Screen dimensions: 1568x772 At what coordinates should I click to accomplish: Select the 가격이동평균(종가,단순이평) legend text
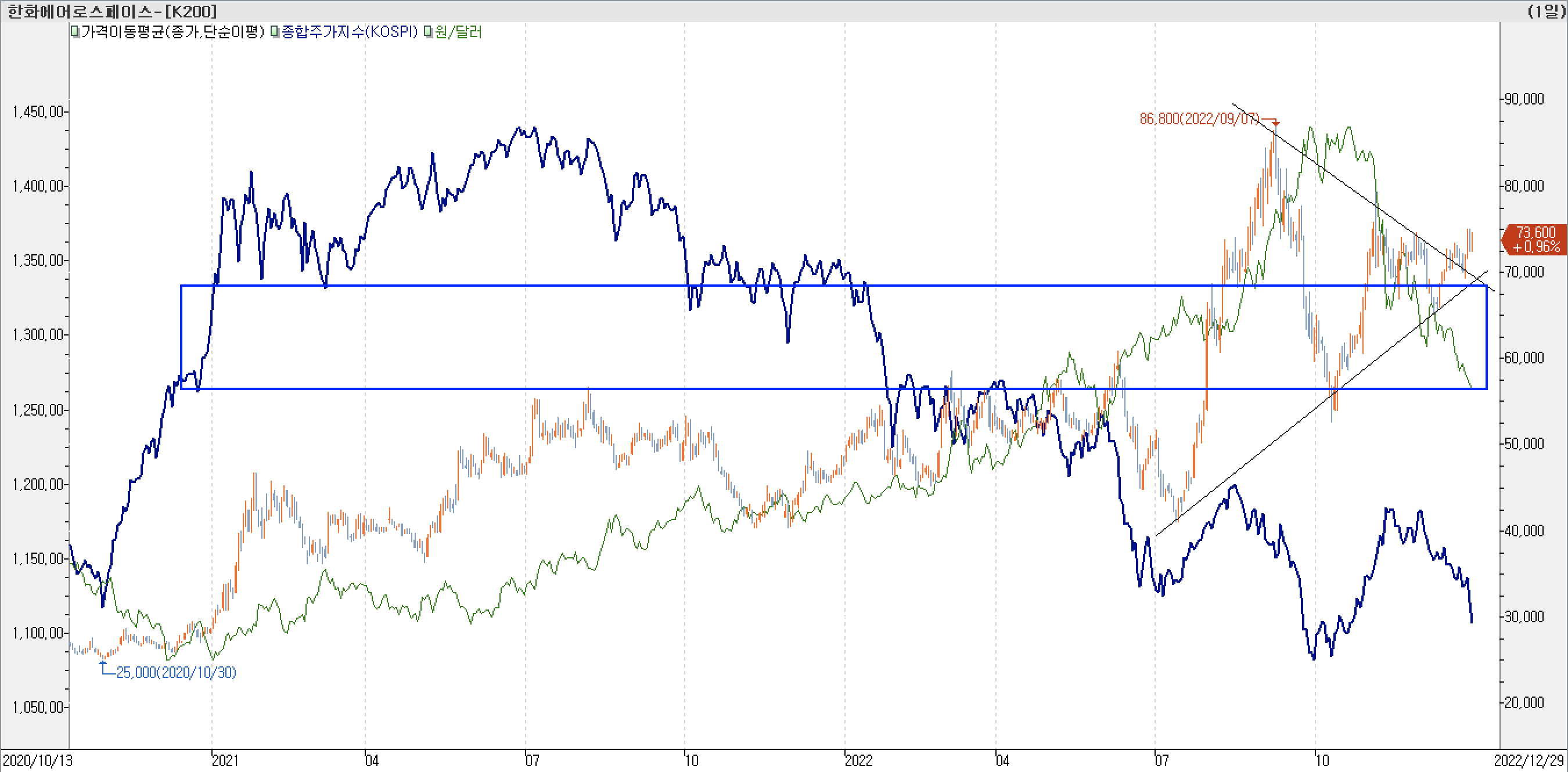coord(173,31)
